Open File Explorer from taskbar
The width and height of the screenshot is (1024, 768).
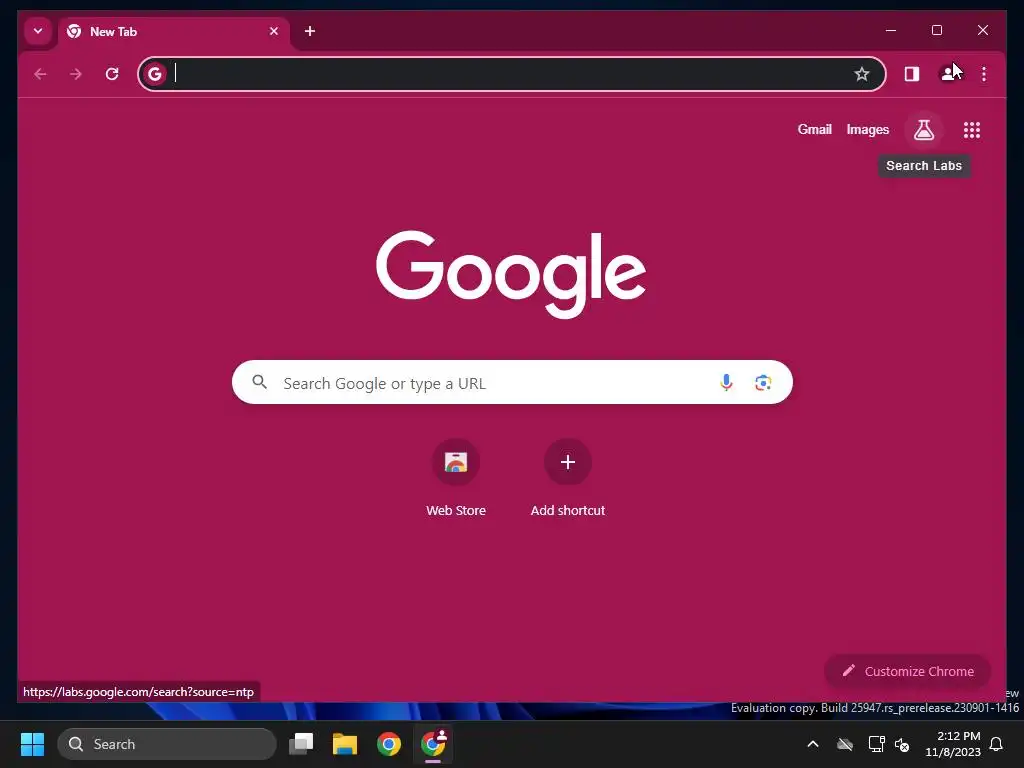pyautogui.click(x=345, y=744)
